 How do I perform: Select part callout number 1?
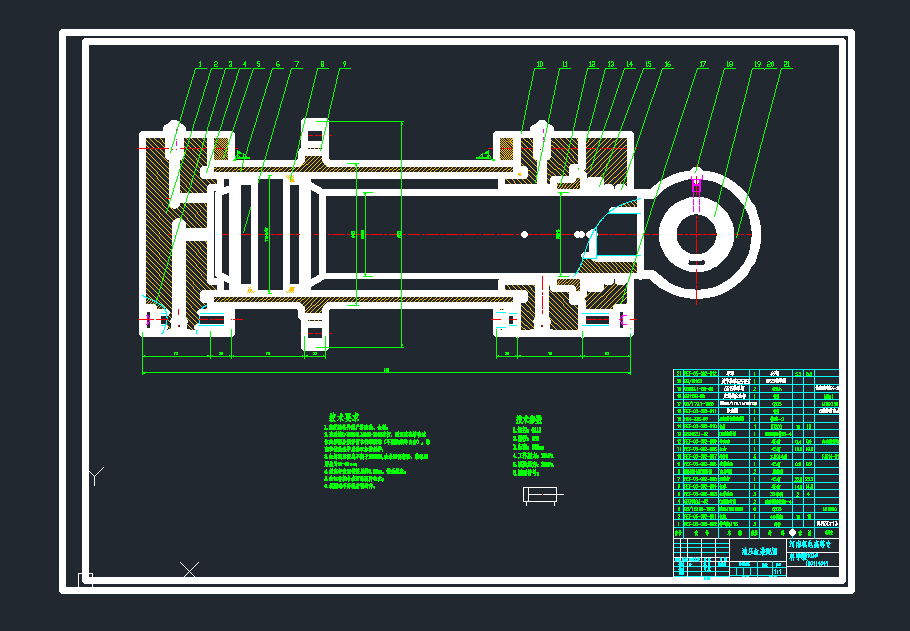200,65
